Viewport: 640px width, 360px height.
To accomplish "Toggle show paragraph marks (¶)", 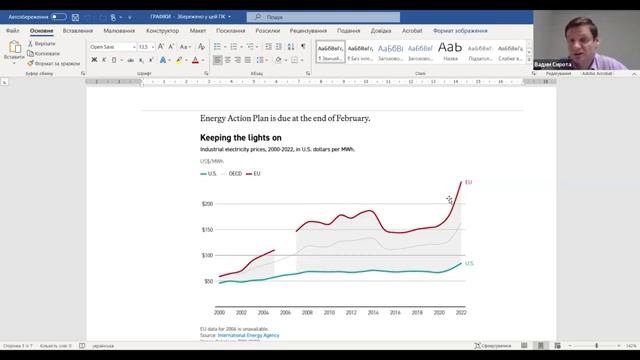I will pyautogui.click(x=303, y=47).
